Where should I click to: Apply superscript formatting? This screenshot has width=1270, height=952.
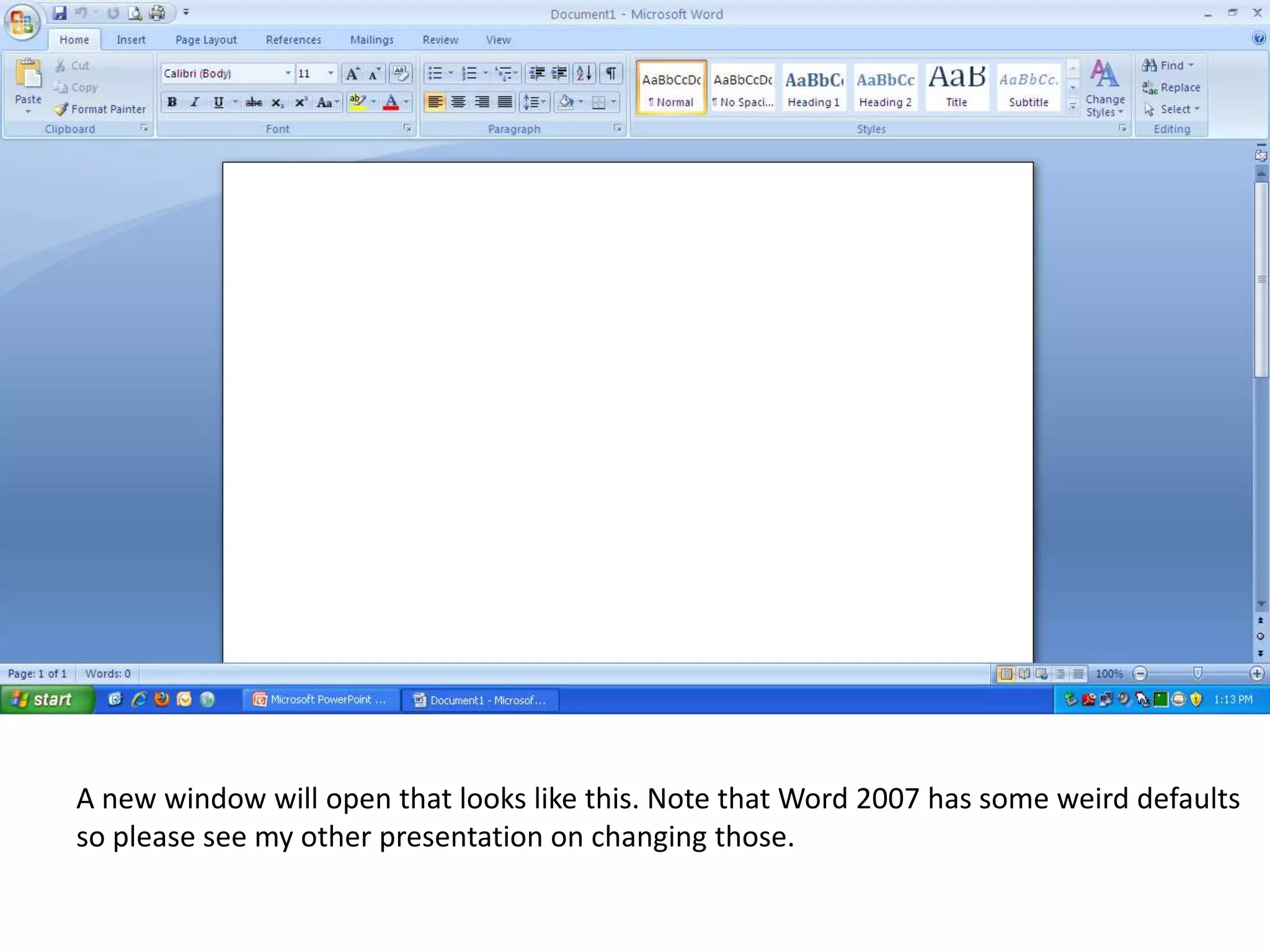click(x=301, y=102)
